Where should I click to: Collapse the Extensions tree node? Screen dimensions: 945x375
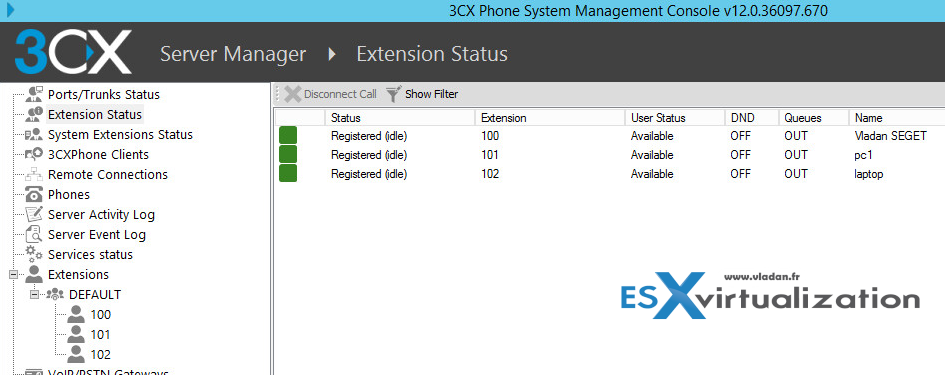point(14,274)
